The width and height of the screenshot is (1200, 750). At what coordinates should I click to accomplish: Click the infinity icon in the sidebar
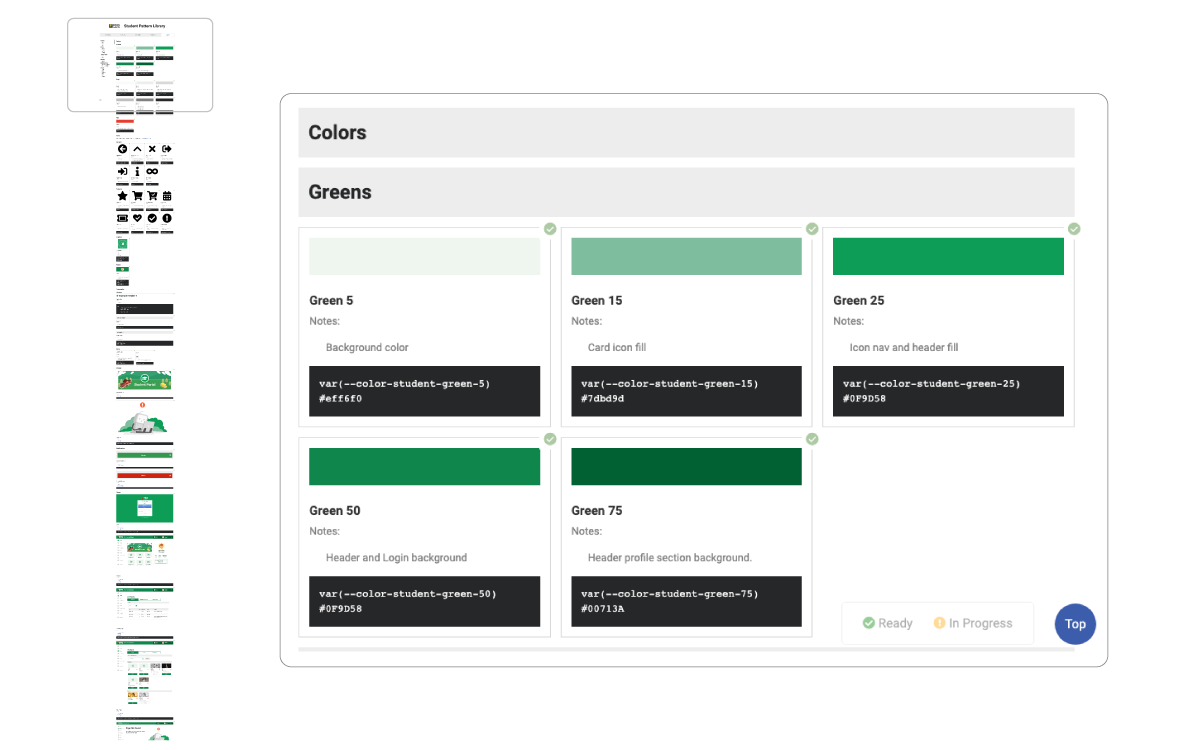(x=151, y=171)
